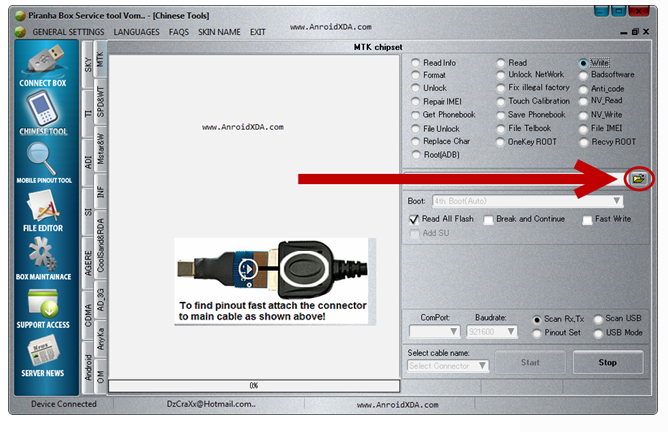This screenshot has width=668, height=432.
Task: Open the FAQs menu
Action: (179, 32)
